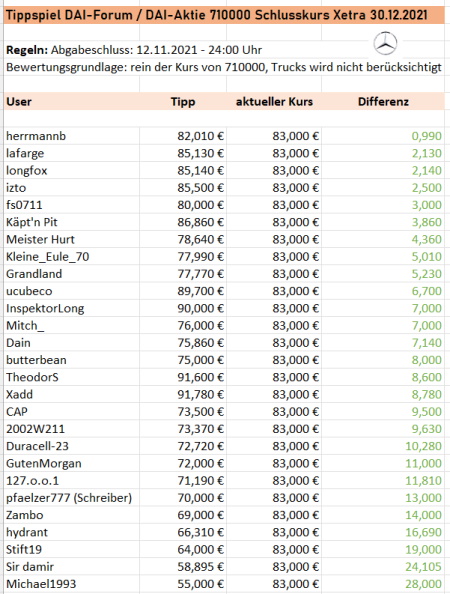This screenshot has width=450, height=594.
Task: Select the difference value '2,140'
Action: (427, 170)
